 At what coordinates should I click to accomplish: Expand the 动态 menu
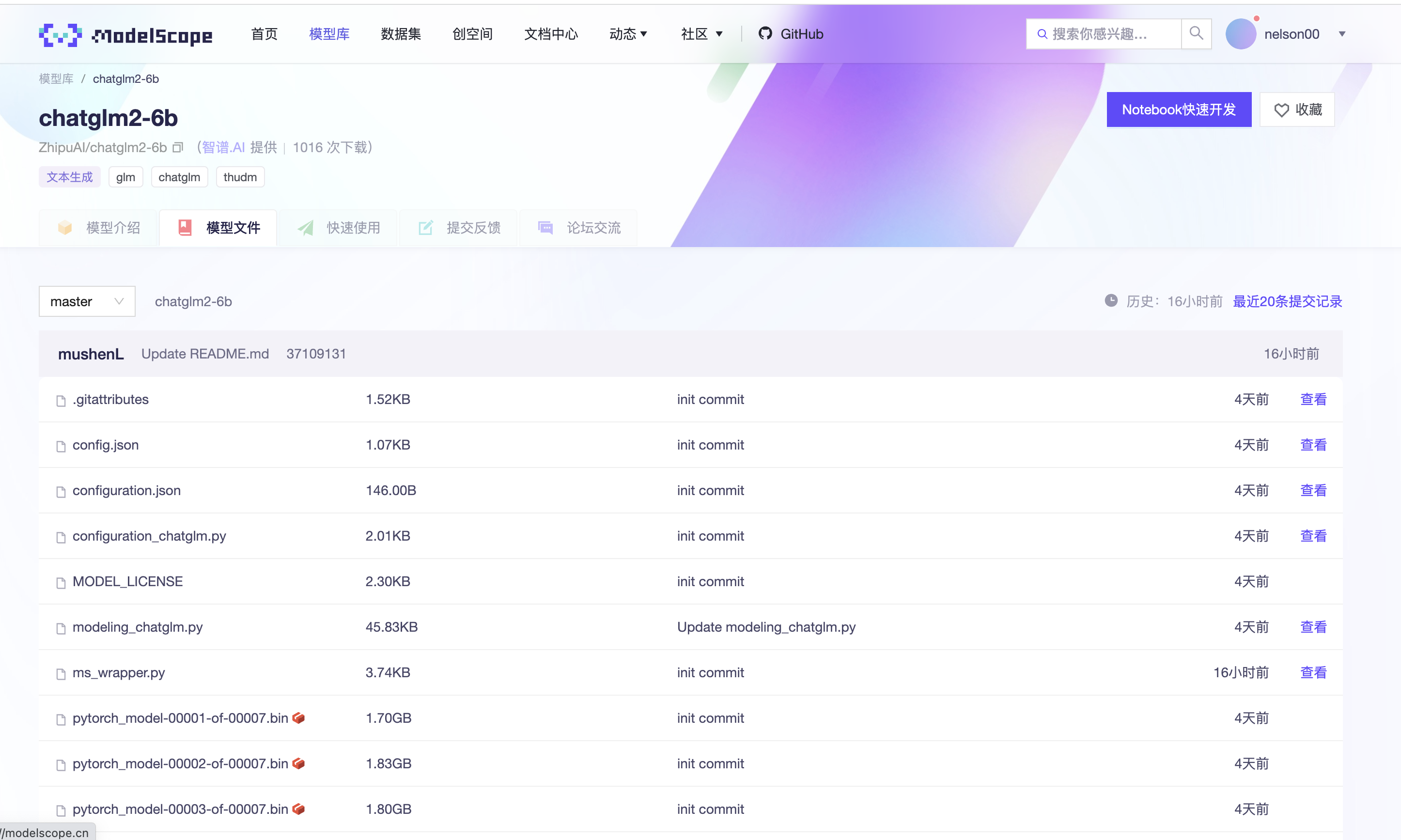pos(628,34)
